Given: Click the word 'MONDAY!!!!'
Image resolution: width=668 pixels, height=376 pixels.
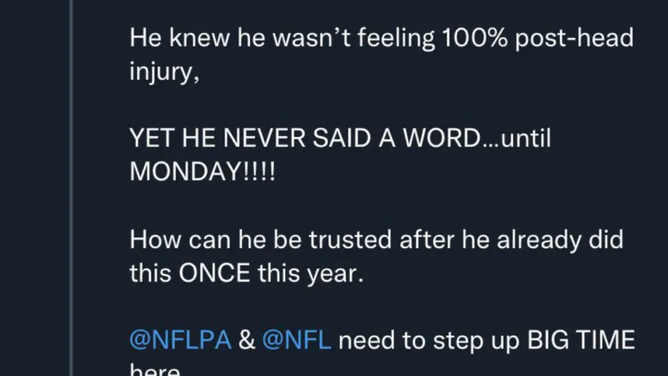Looking at the screenshot, I should (202, 172).
